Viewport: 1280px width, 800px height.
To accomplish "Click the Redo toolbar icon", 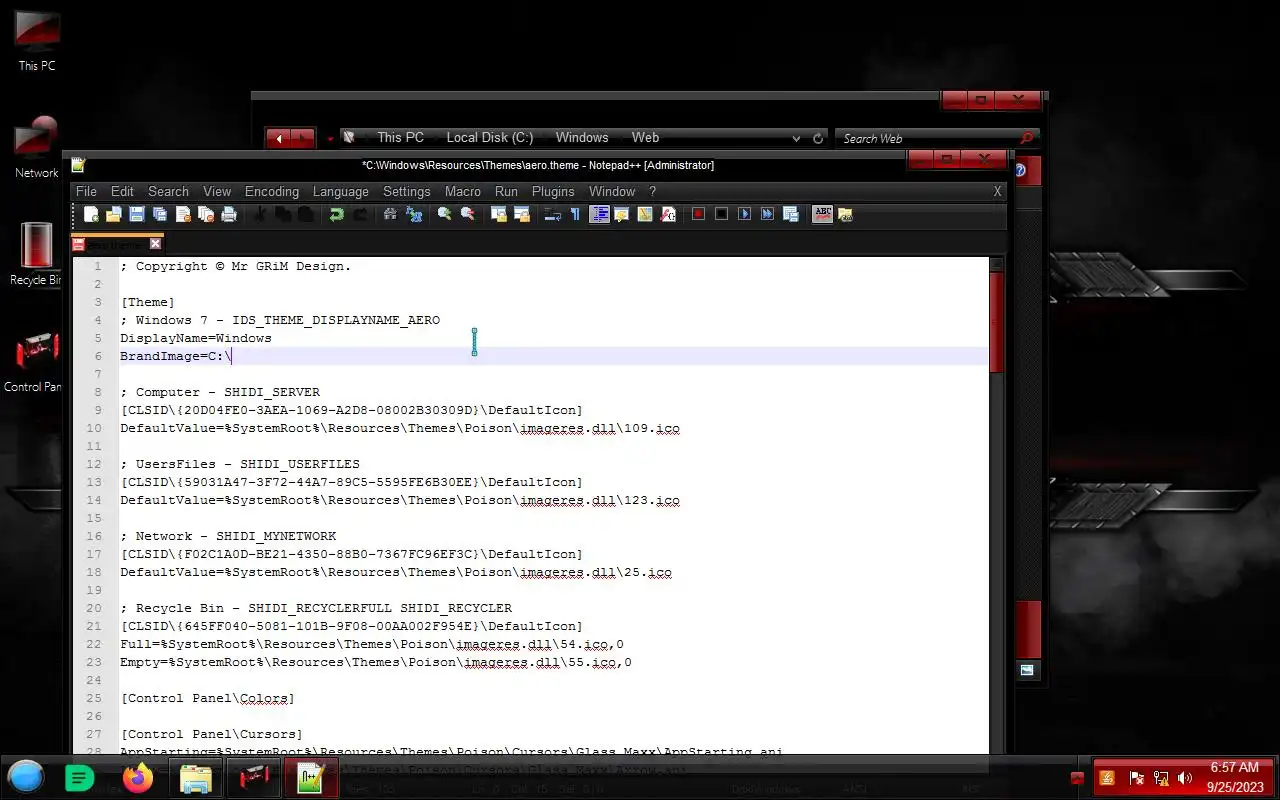I will [360, 214].
